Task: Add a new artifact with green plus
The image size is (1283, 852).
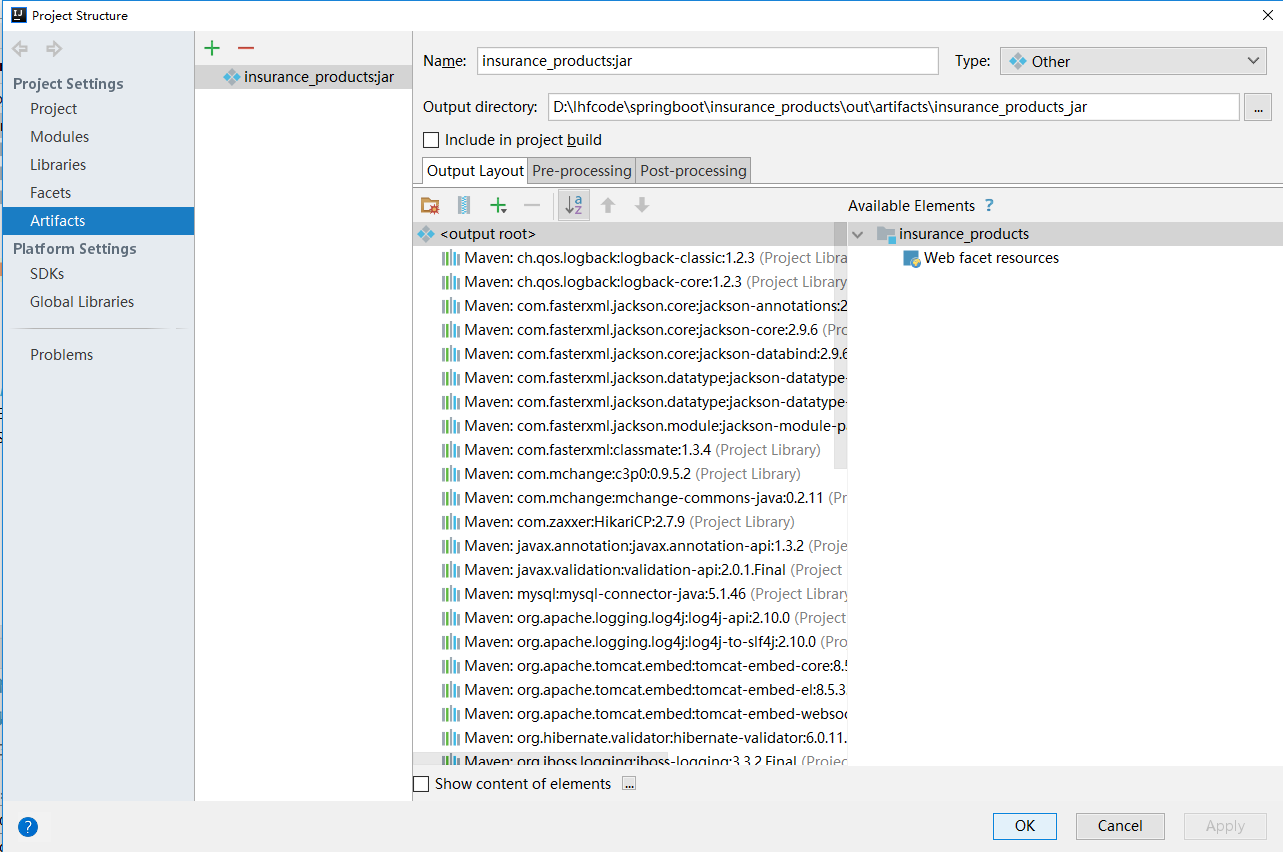Action: click(x=211, y=48)
